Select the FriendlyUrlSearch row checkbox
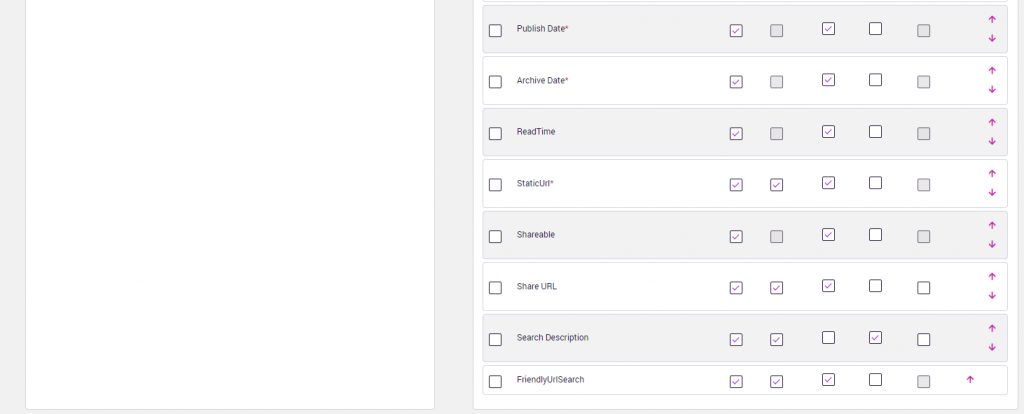 495,381
